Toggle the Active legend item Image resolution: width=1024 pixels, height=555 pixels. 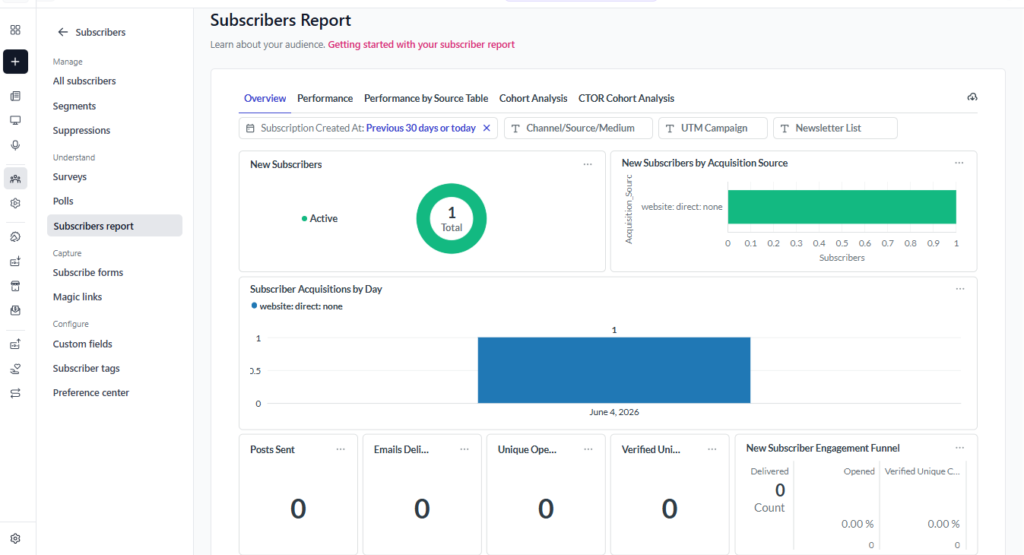319,219
